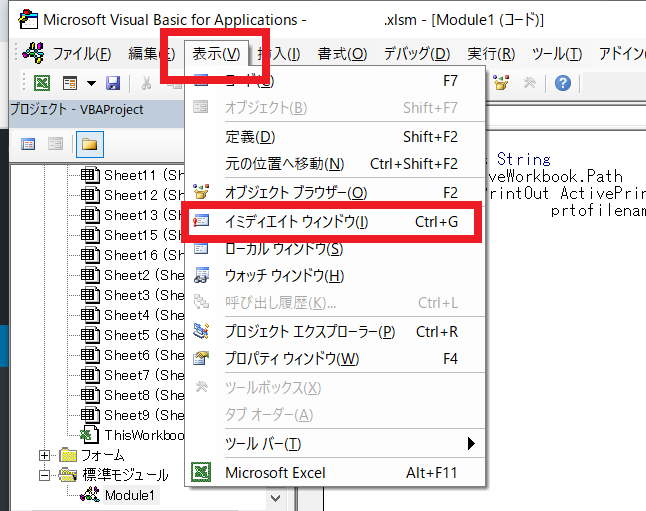The width and height of the screenshot is (646, 511).
Task: Choose オブジェクト ブラウザー(O) menu entry
Action: tap(335, 192)
